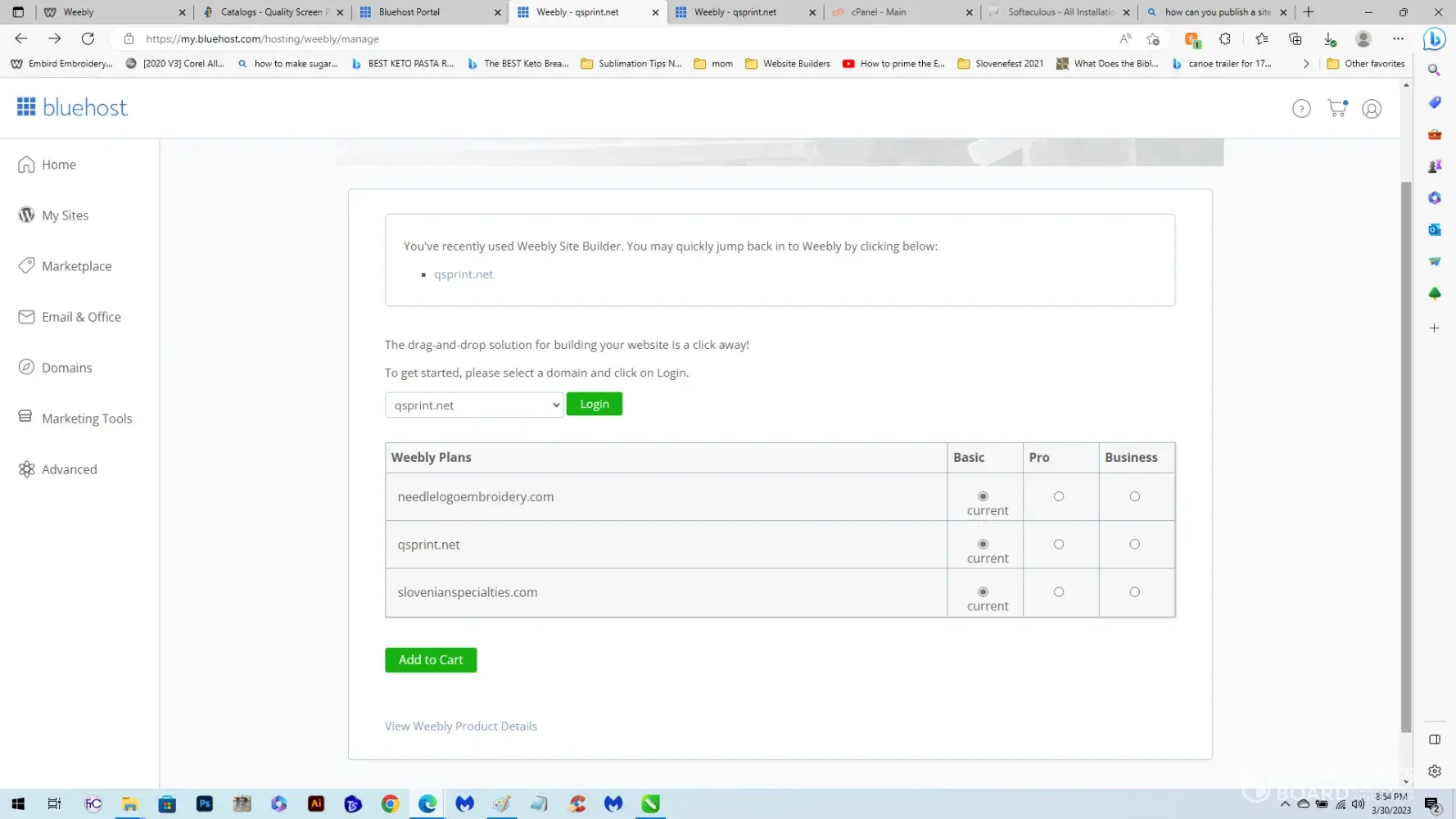Screen dimensions: 1456x819
Task: Open the Bluehost help icon
Action: tap(1301, 108)
